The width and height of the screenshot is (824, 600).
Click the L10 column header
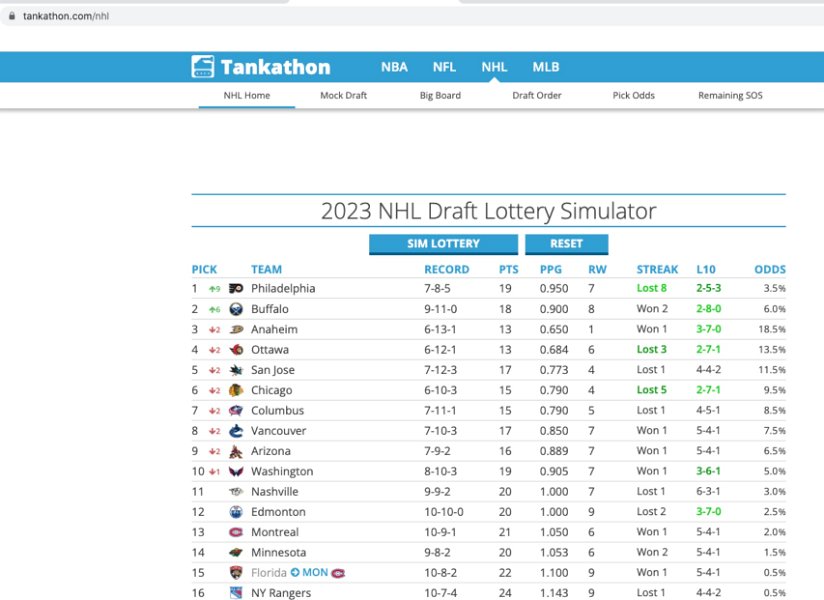coord(706,270)
